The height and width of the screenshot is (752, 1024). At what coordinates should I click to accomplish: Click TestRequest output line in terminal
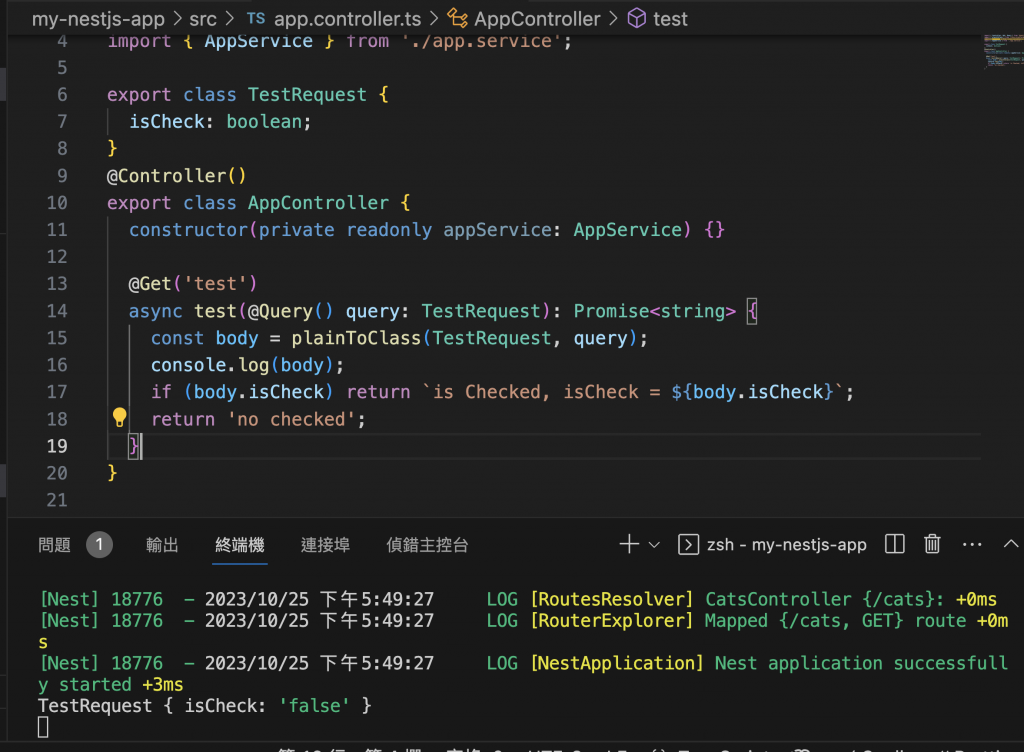(204, 706)
